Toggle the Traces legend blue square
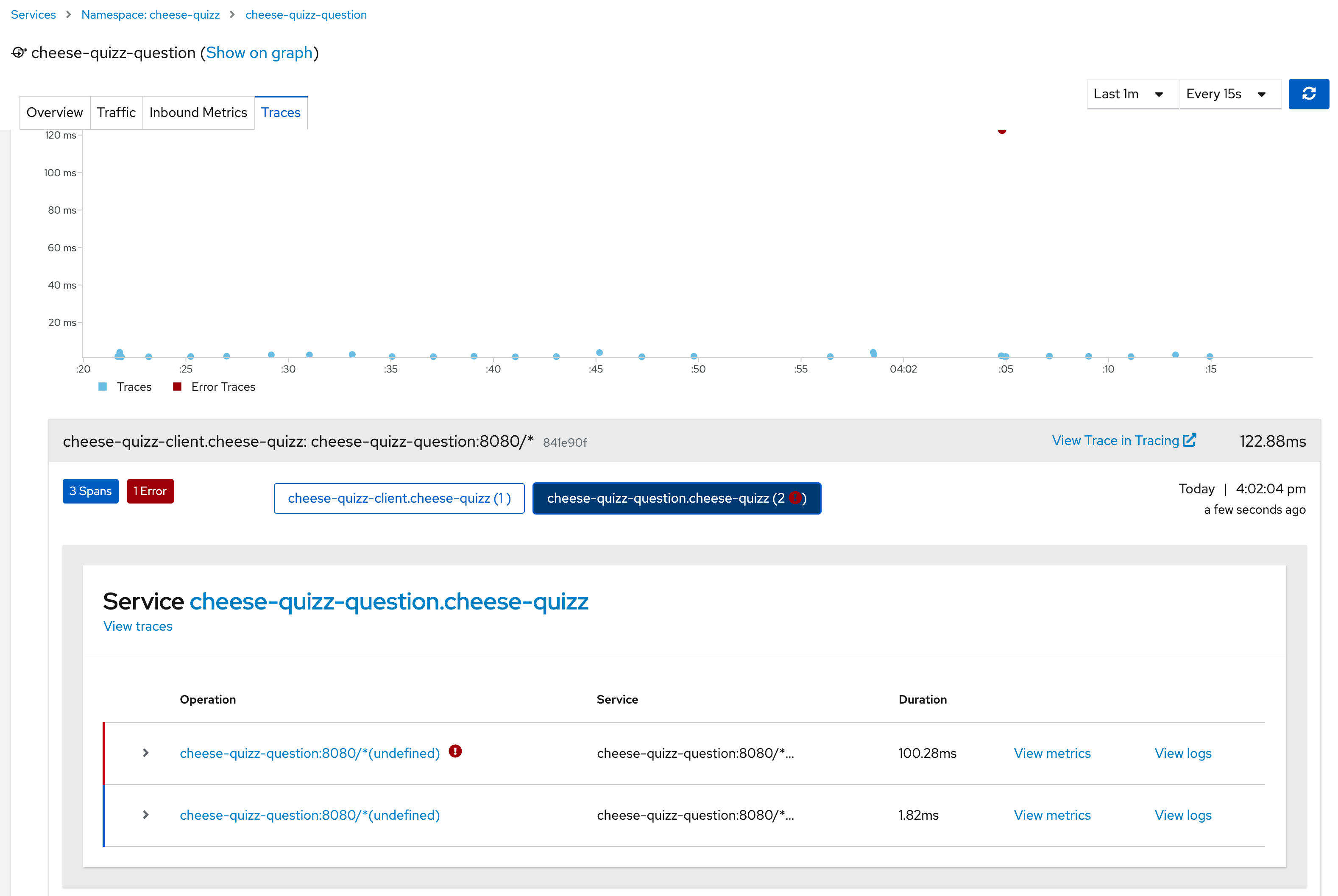The width and height of the screenshot is (1338, 896). tap(103, 387)
